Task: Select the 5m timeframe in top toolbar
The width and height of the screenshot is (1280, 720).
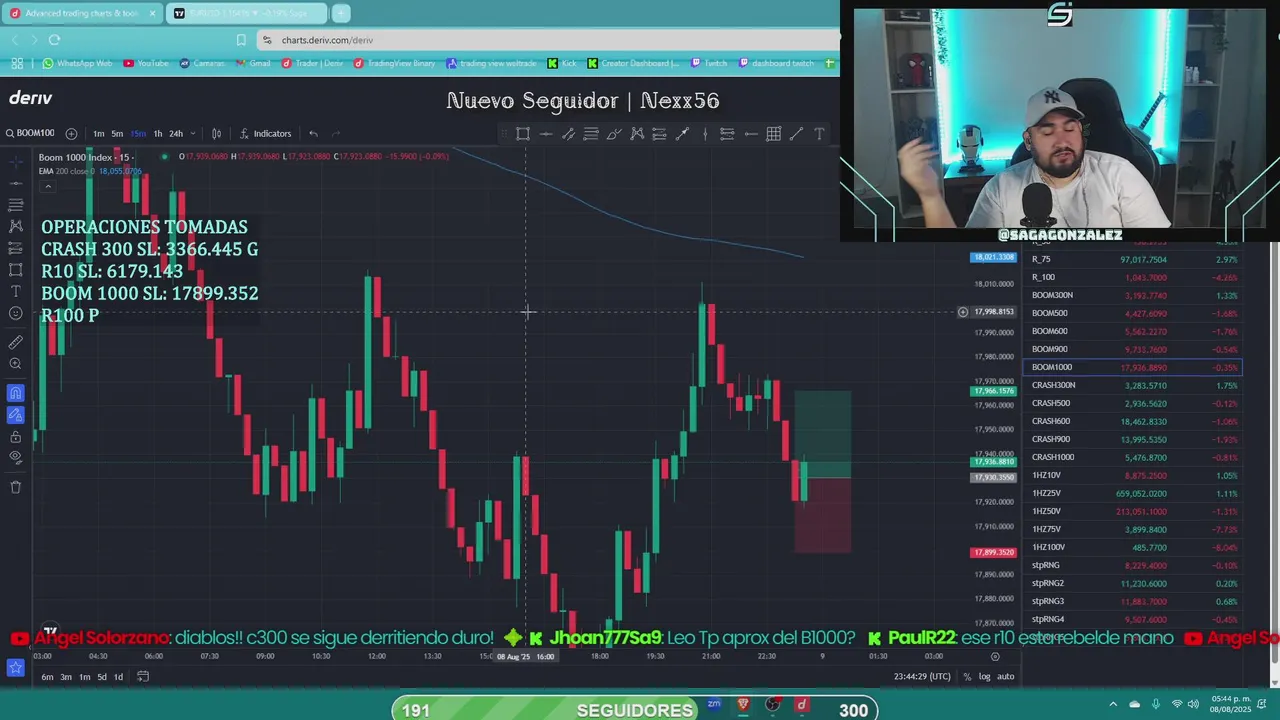Action: 117,134
